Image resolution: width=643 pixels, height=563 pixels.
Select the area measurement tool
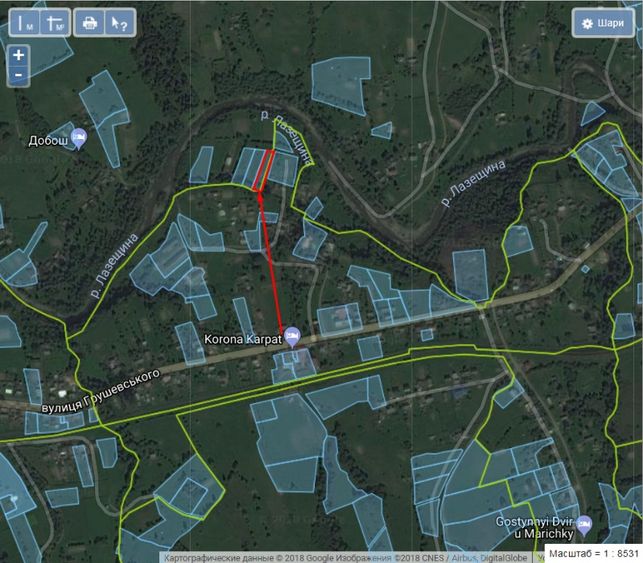pos(55,22)
